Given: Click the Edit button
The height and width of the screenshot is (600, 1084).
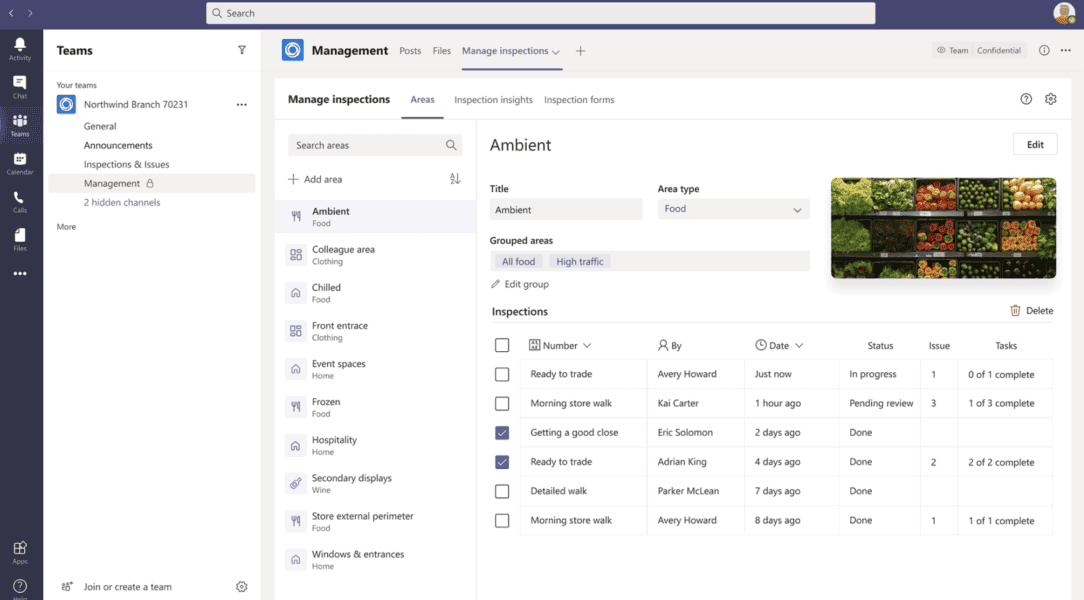Looking at the screenshot, I should tap(1035, 145).
